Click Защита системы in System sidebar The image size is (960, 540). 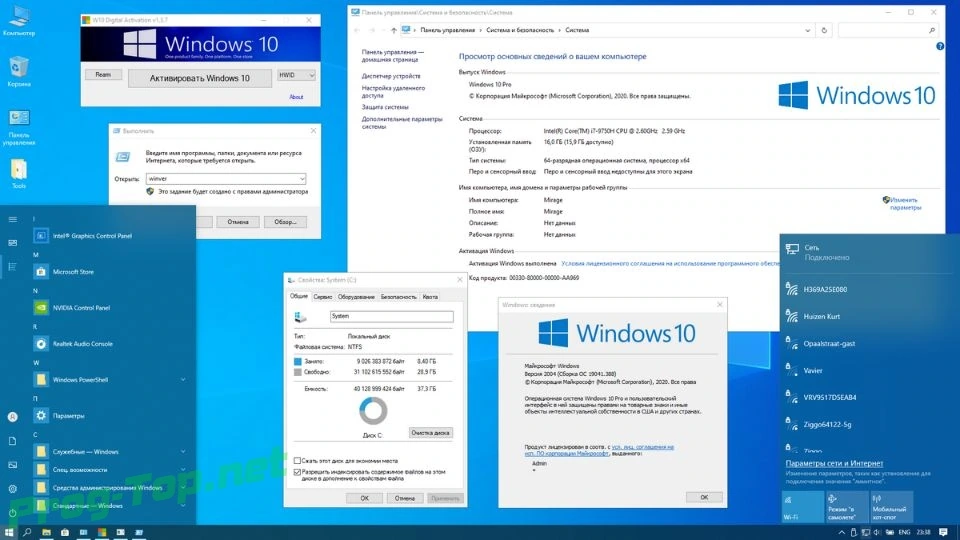tap(384, 107)
